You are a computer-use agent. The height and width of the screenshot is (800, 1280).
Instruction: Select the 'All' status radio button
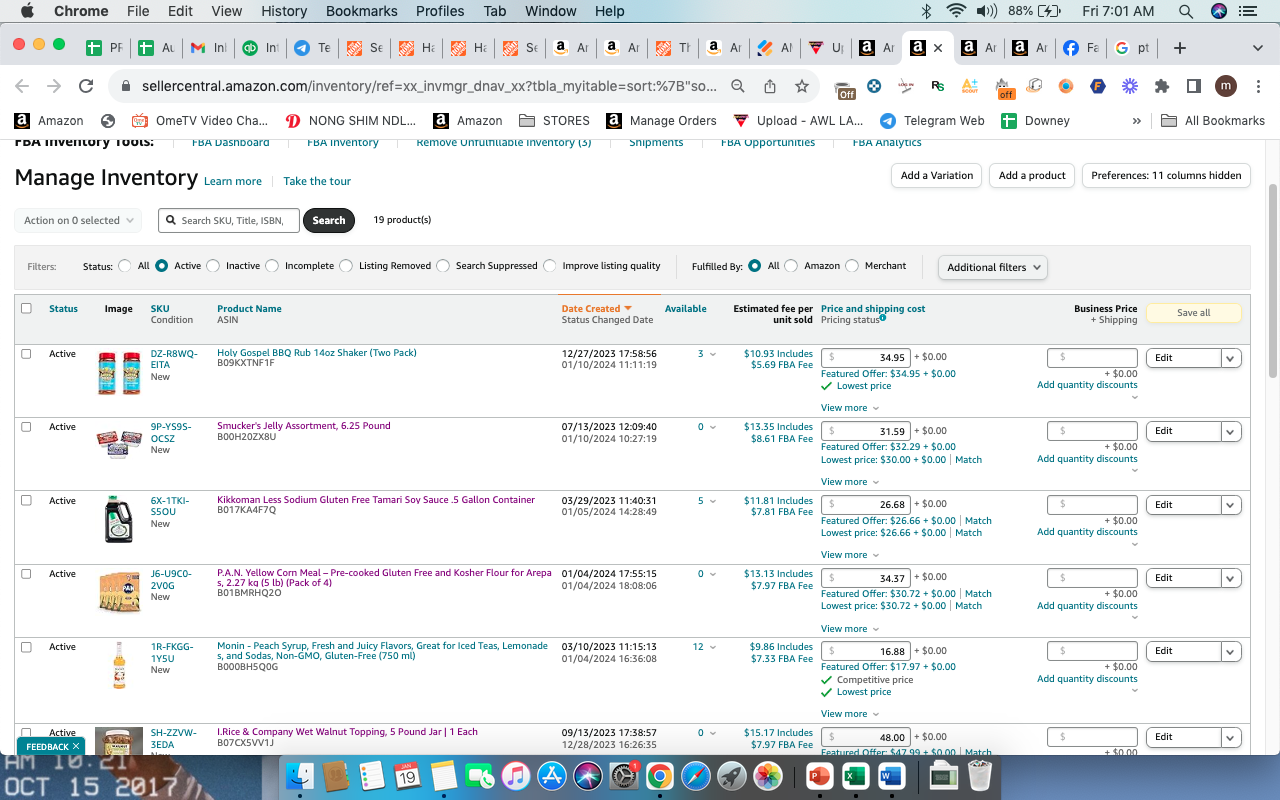125,266
